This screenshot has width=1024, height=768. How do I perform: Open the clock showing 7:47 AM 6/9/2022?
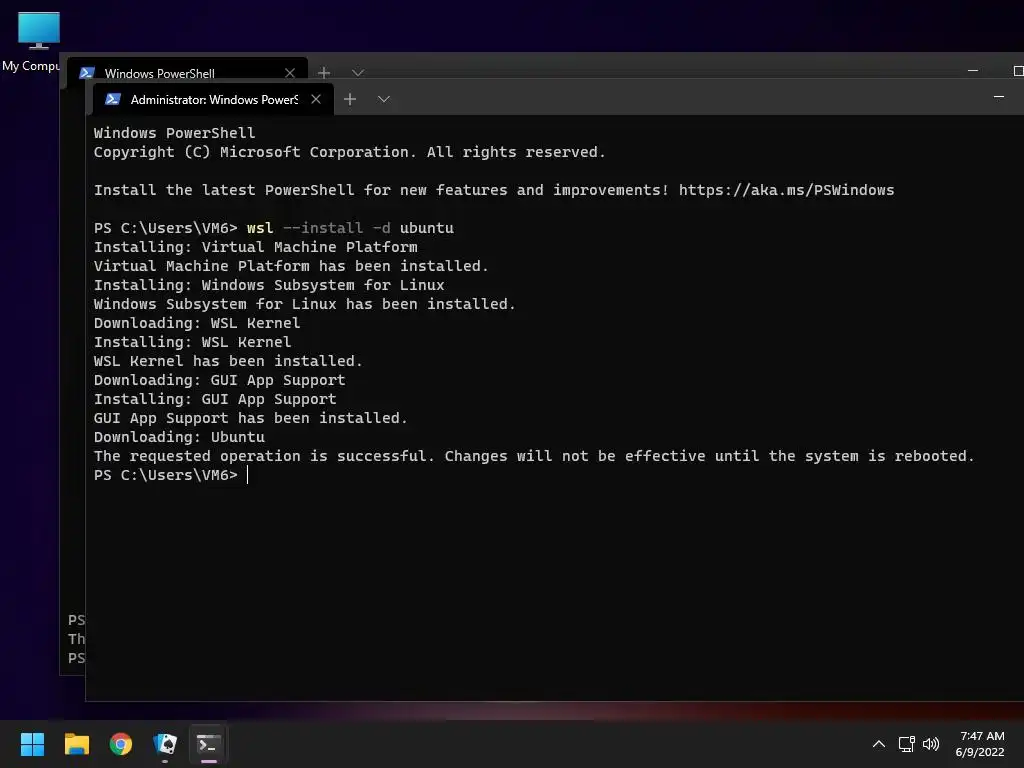point(980,744)
